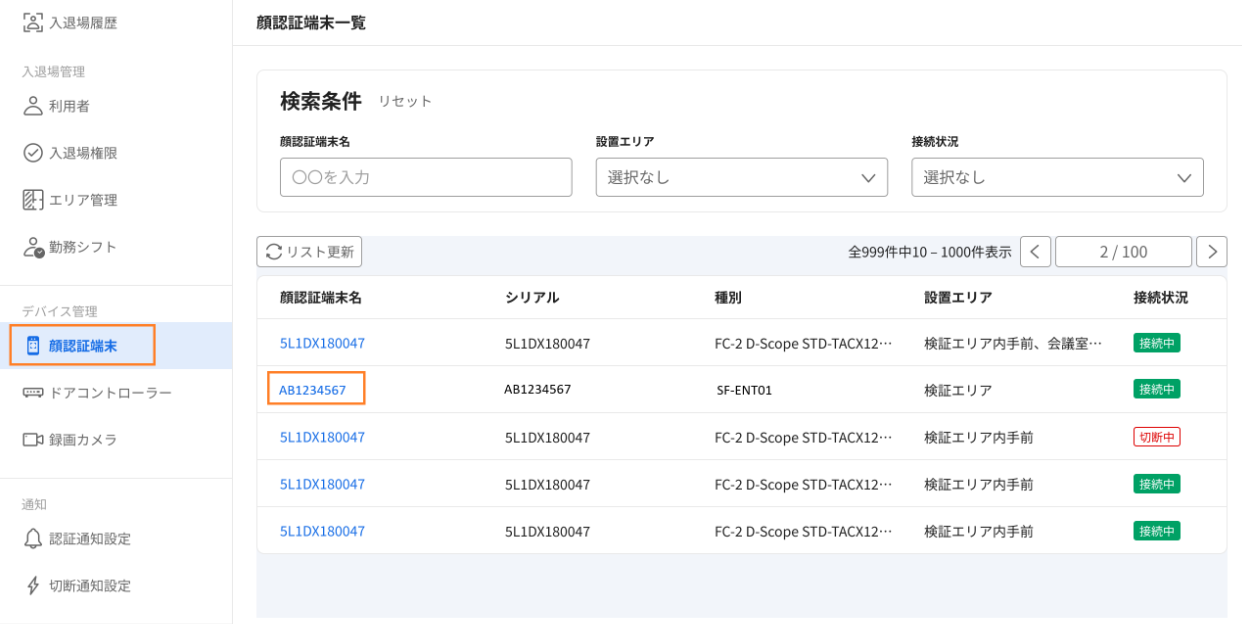Select the 利用者 person icon
Image resolution: width=1242 pixels, height=624 pixels.
coord(33,106)
